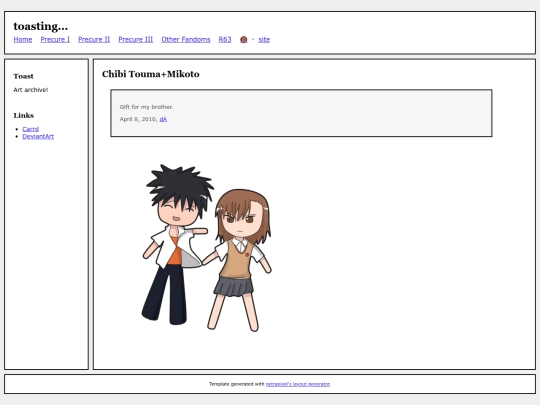540x405 pixels.
Task: Follow the dA link after the date
Action: coord(163,119)
